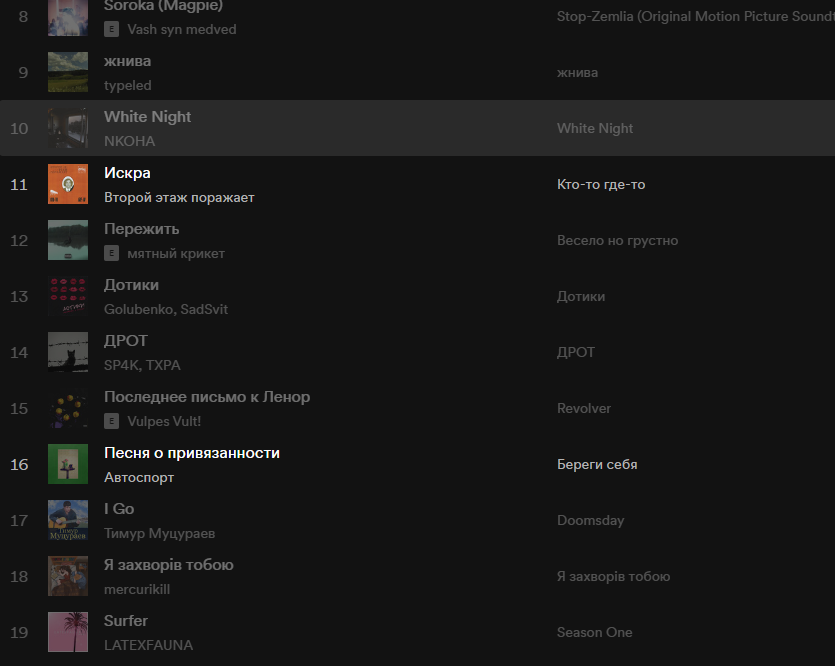Open the Revolver album link
Image resolution: width=835 pixels, height=666 pixels.
pos(584,408)
